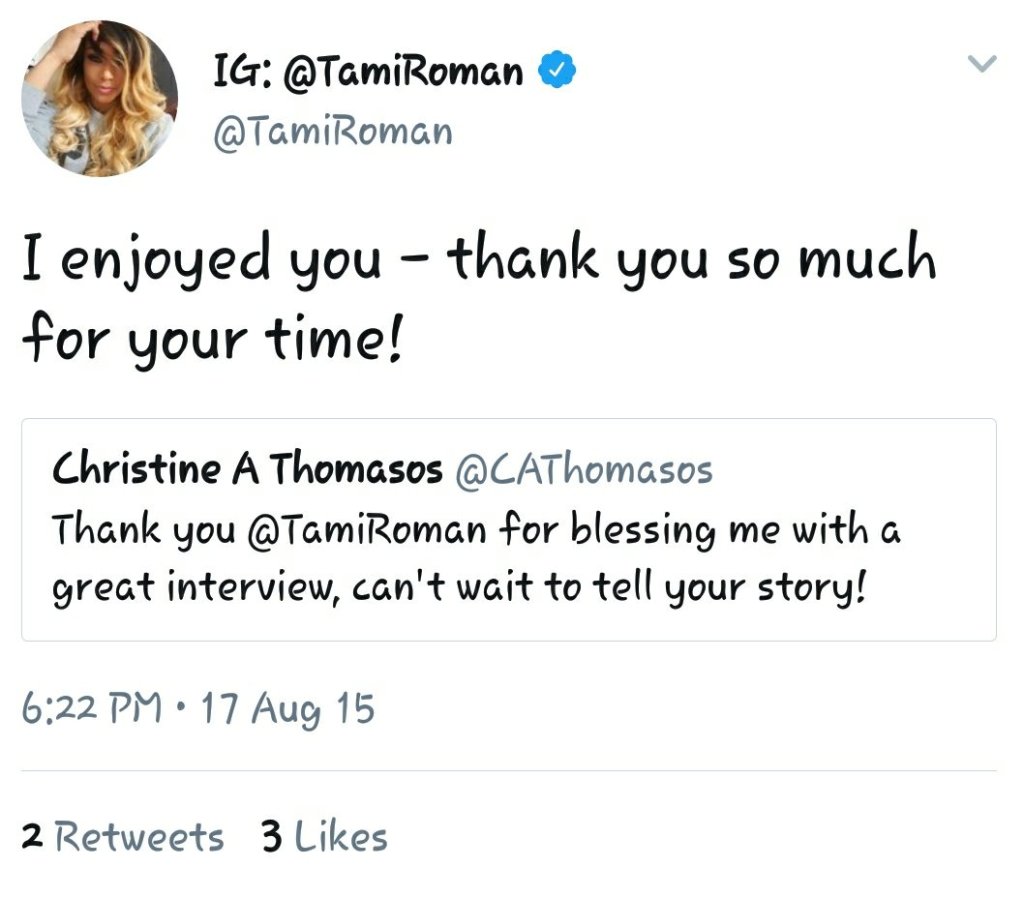The height and width of the screenshot is (898, 1024).
Task: Expand the tweet options chevron
Action: pos(983,65)
